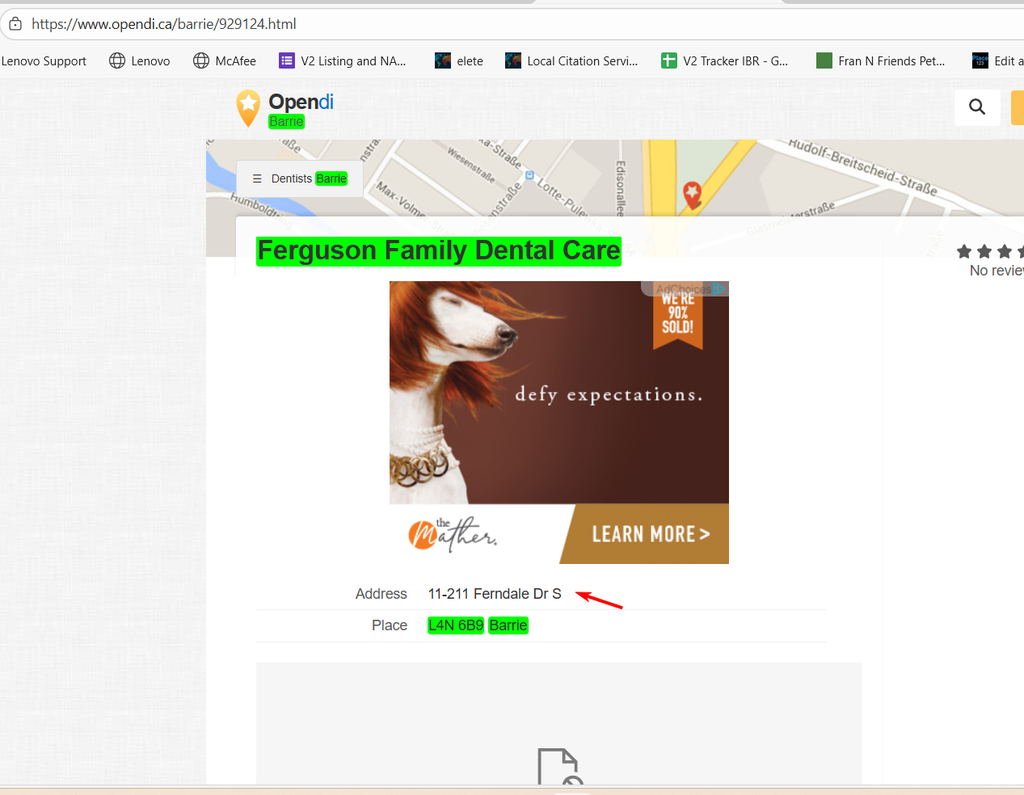Click the Opendi logo pin icon
The height and width of the screenshot is (795, 1024).
(248, 108)
